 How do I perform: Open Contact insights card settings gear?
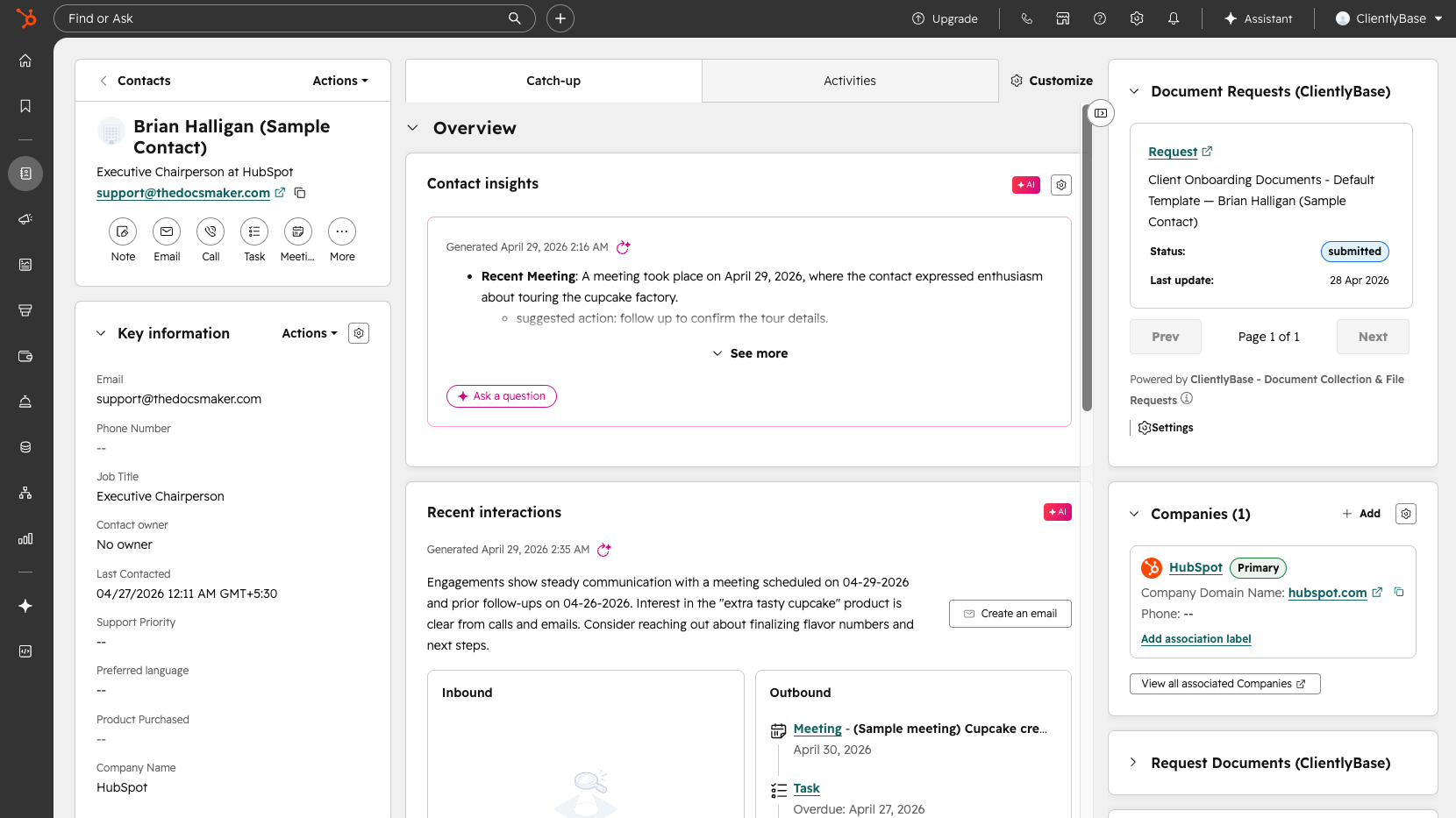1061,185
